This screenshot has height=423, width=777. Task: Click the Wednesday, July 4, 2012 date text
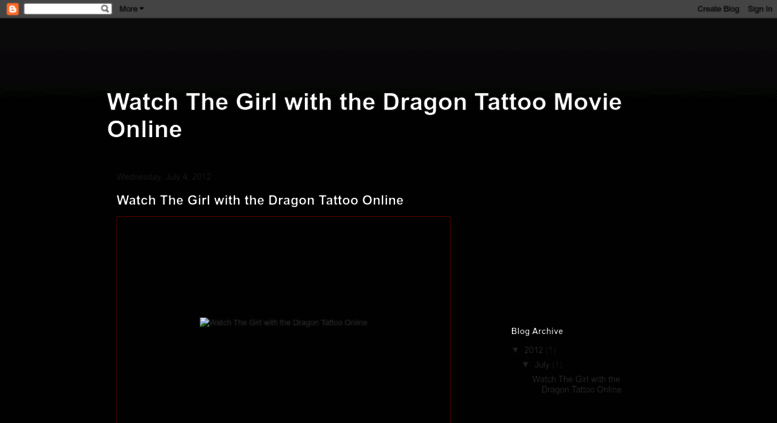click(x=164, y=177)
